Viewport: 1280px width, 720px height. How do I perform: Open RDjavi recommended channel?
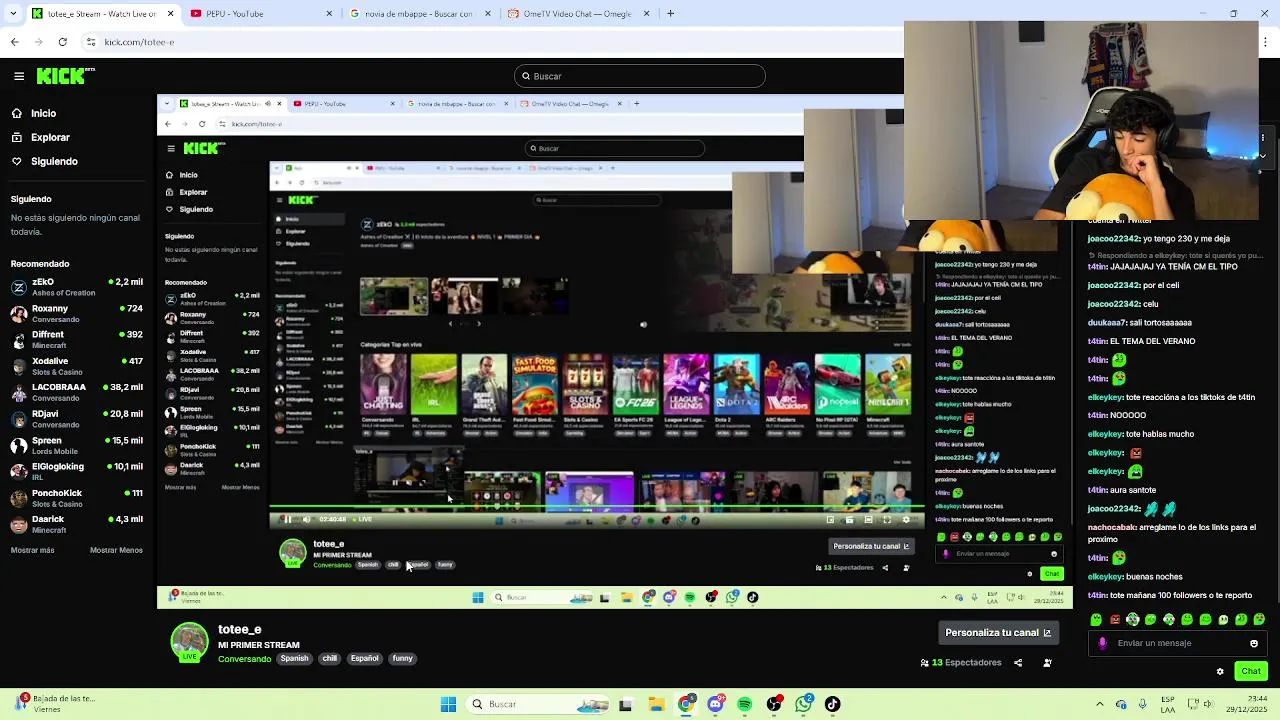pos(78,417)
